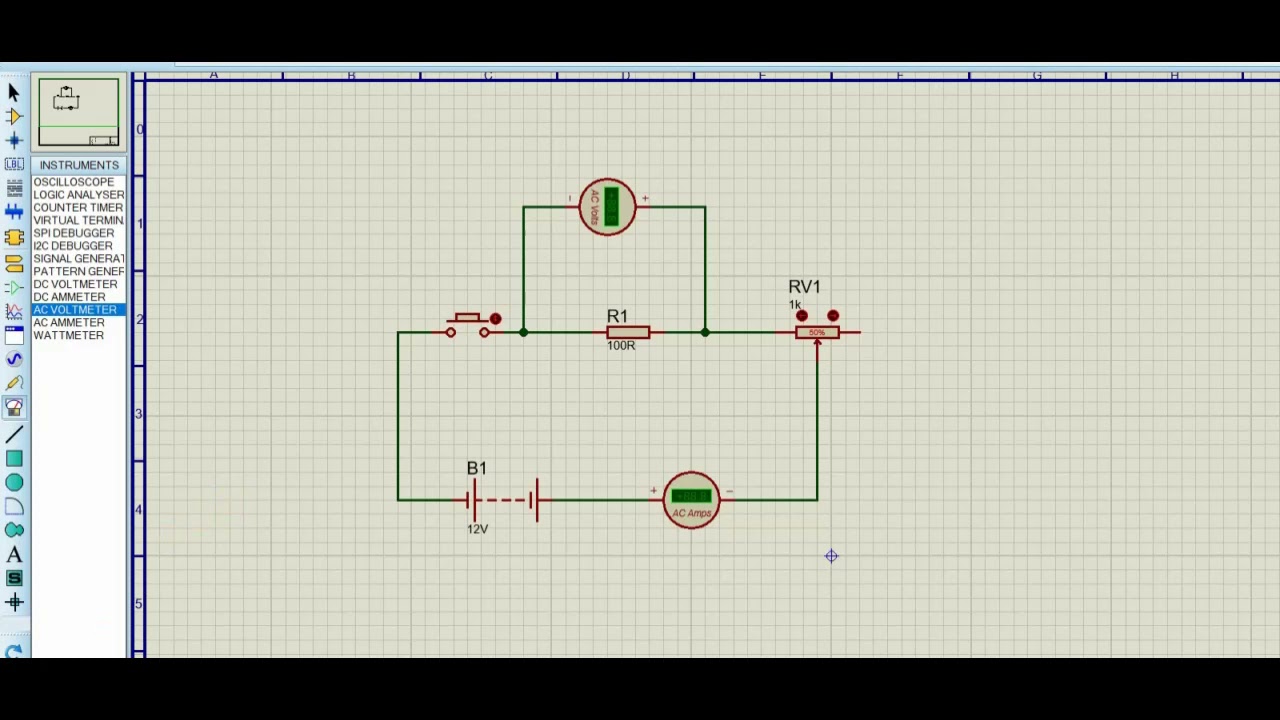Select the Wire Label (LBL) tool
The height and width of the screenshot is (720, 1280).
14,164
